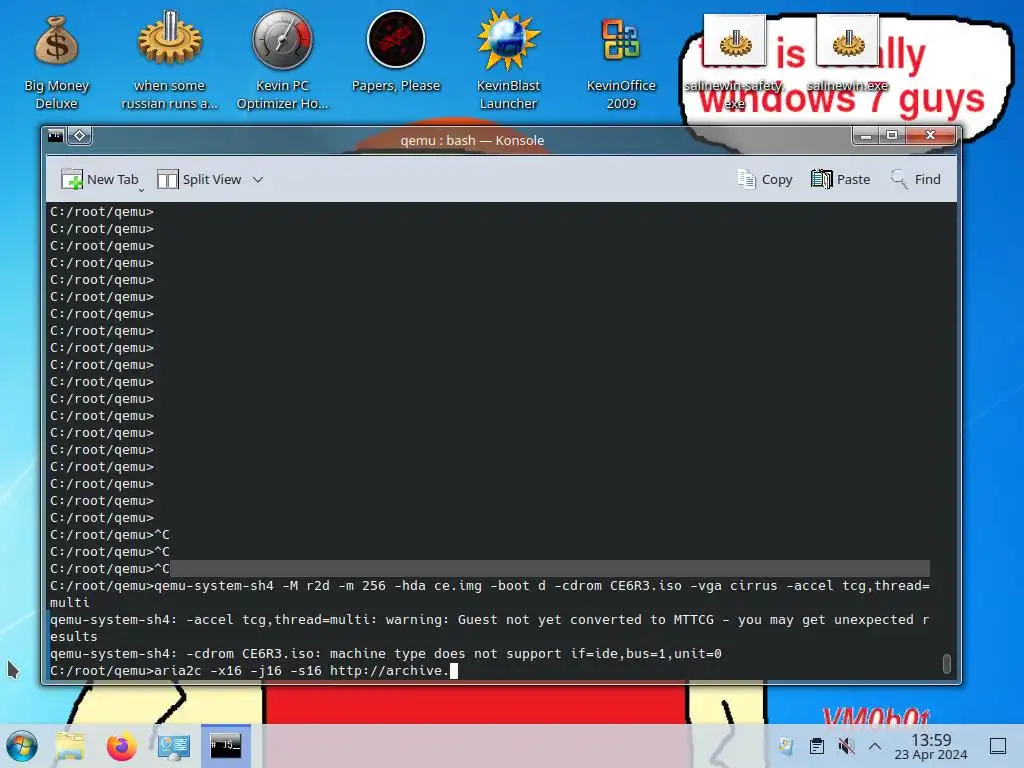Viewport: 1024px width, 768px height.
Task: Click the muted volume tray icon
Action: (846, 746)
